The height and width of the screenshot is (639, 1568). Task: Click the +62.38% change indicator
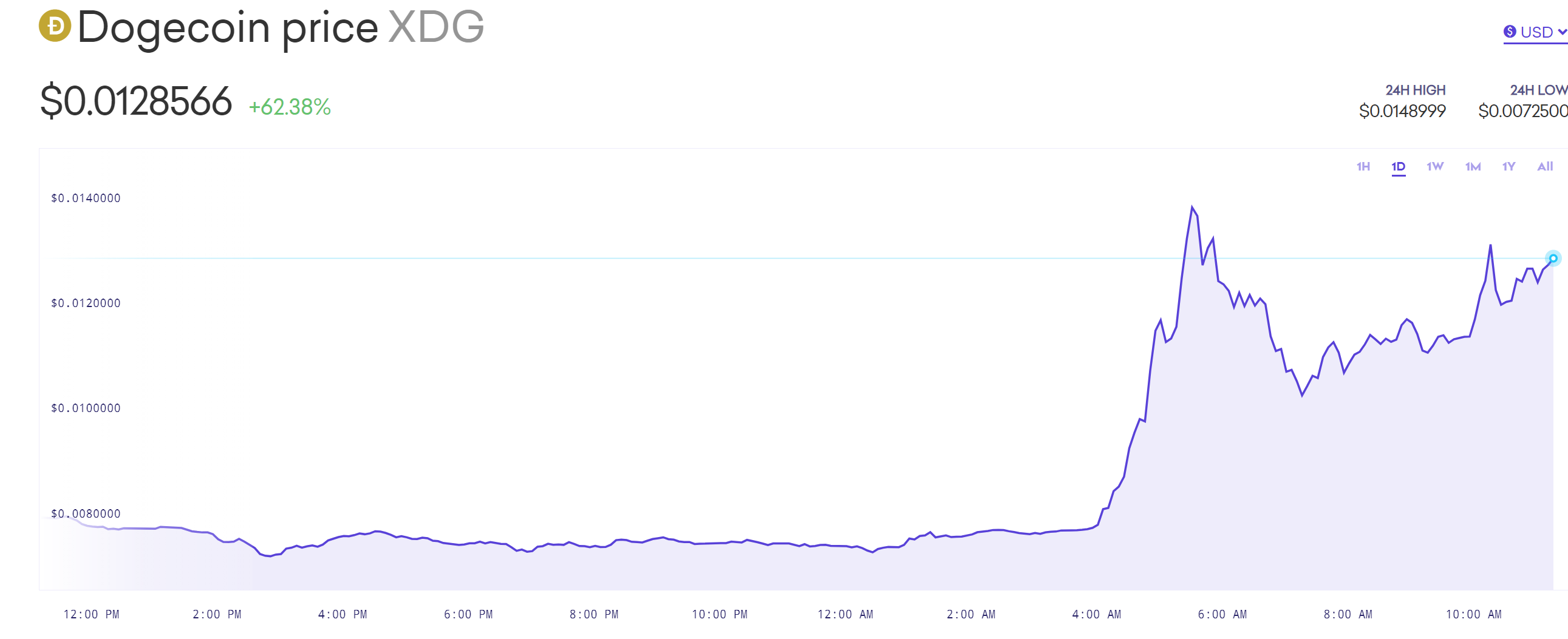point(290,107)
